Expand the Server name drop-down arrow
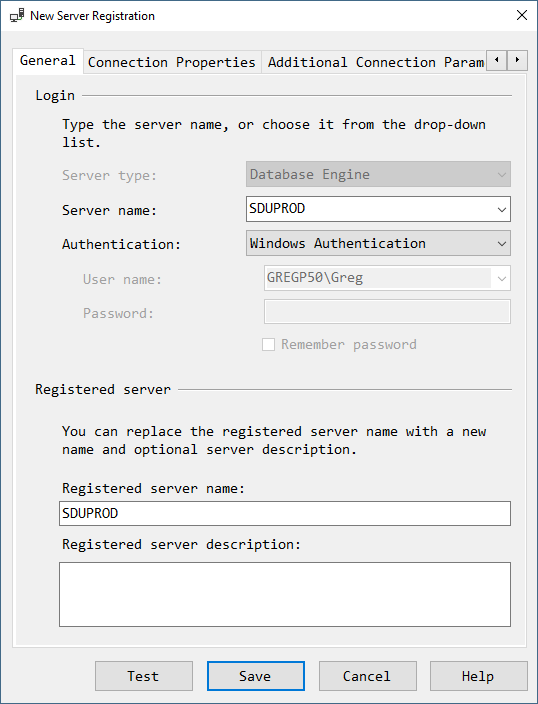This screenshot has width=538, height=704. pos(502,209)
